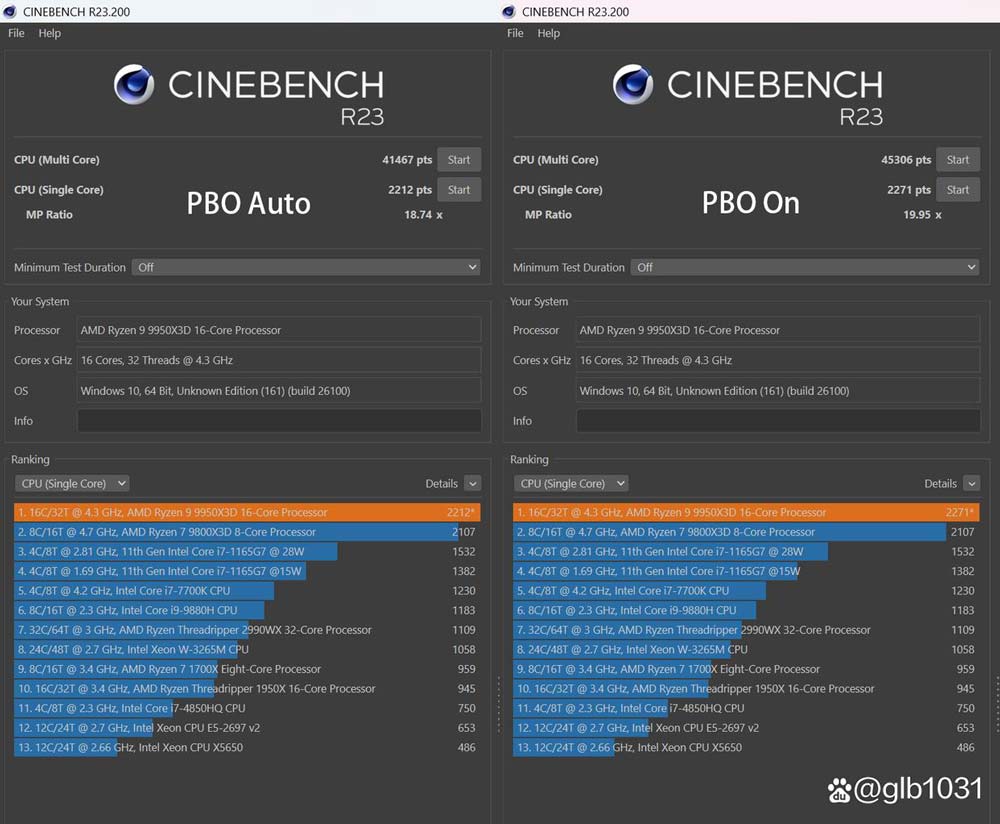Select i7-1165G7 @15W row in PBO On window
The height and width of the screenshot is (824, 1000).
[x=746, y=571]
